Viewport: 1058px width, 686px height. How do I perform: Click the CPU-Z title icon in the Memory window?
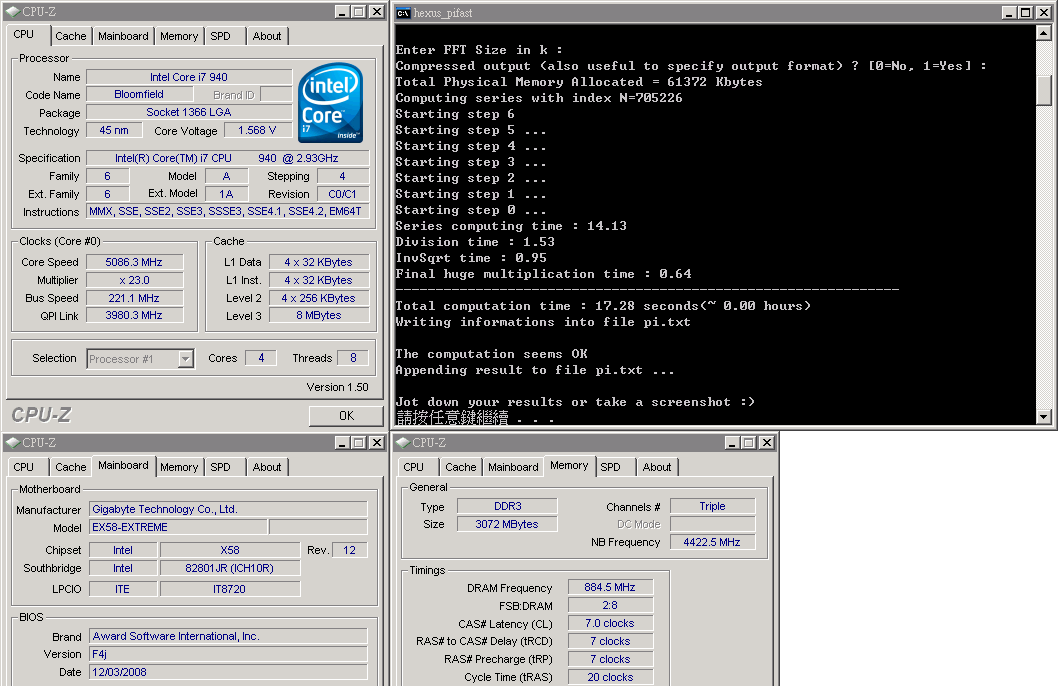pos(403,442)
